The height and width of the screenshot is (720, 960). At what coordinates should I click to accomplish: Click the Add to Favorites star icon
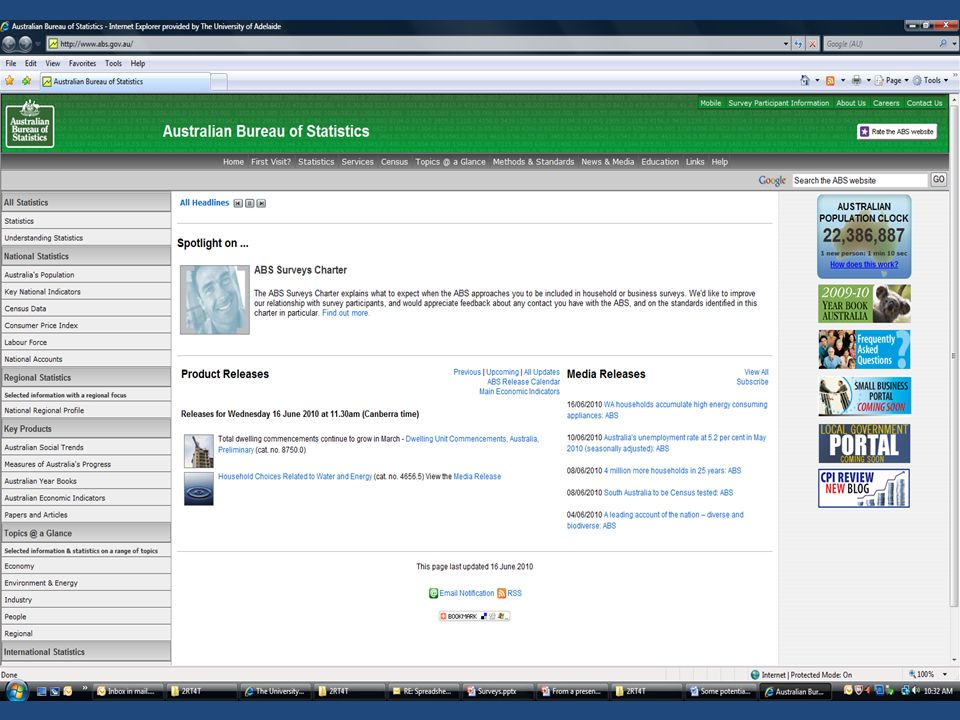26,81
